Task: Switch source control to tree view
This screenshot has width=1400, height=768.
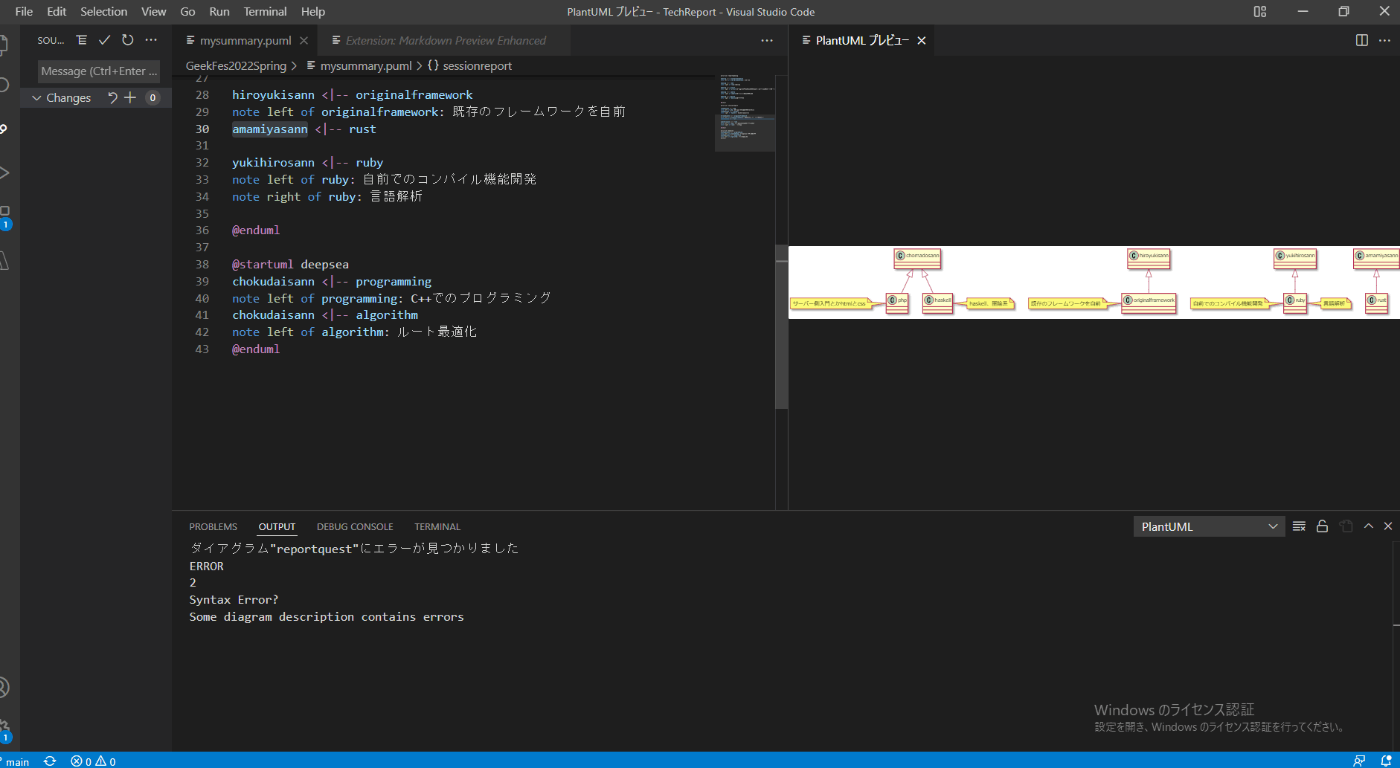Action: point(81,40)
